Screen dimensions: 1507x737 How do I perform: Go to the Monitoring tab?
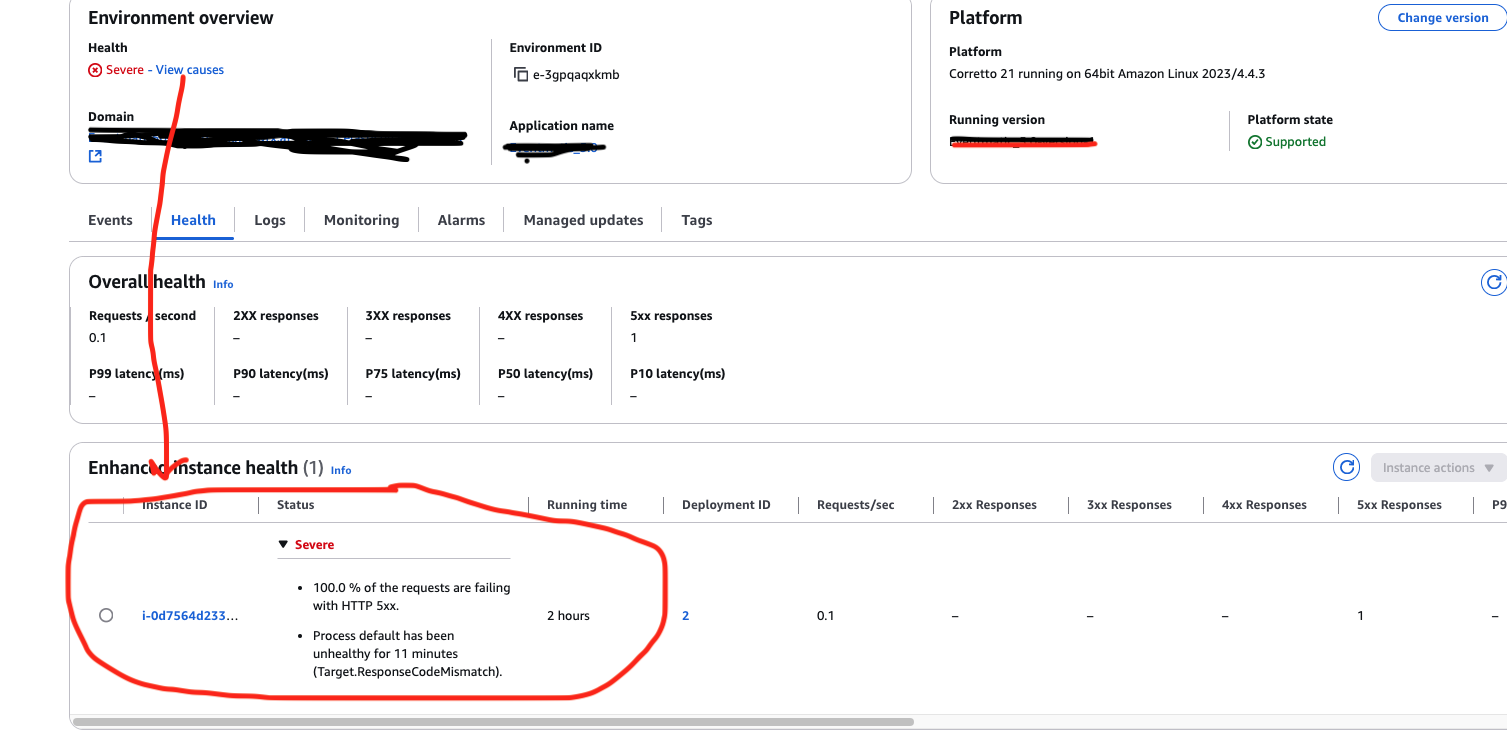point(361,220)
